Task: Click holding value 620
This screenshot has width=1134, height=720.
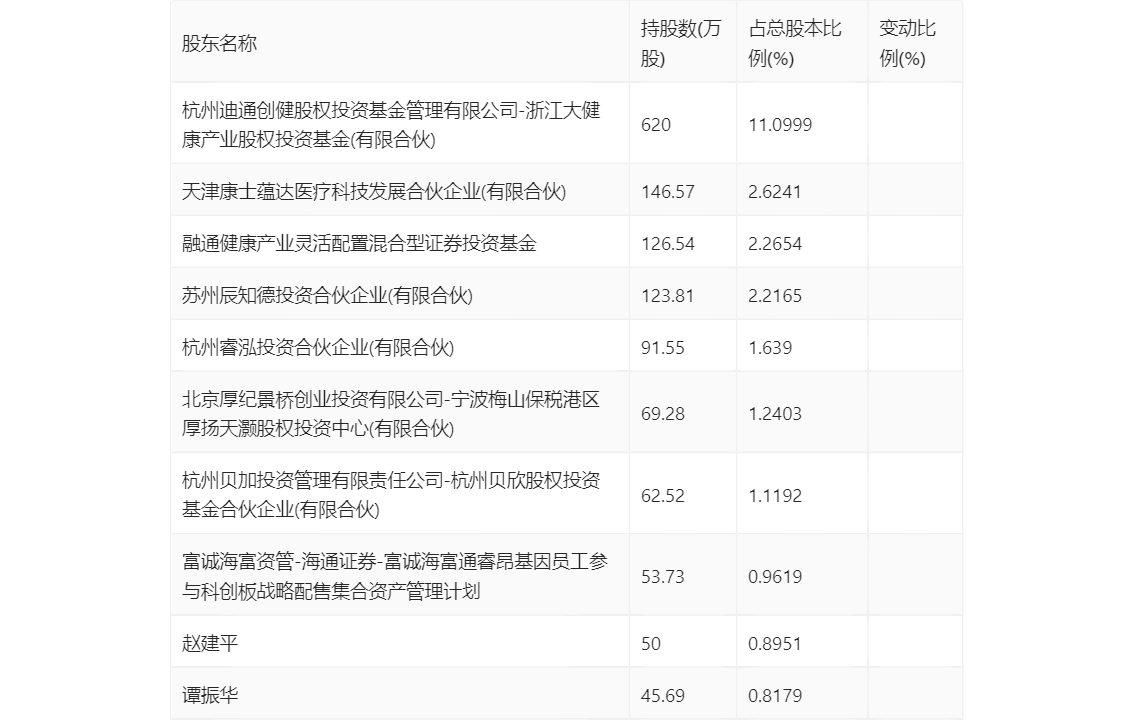Action: [x=656, y=125]
